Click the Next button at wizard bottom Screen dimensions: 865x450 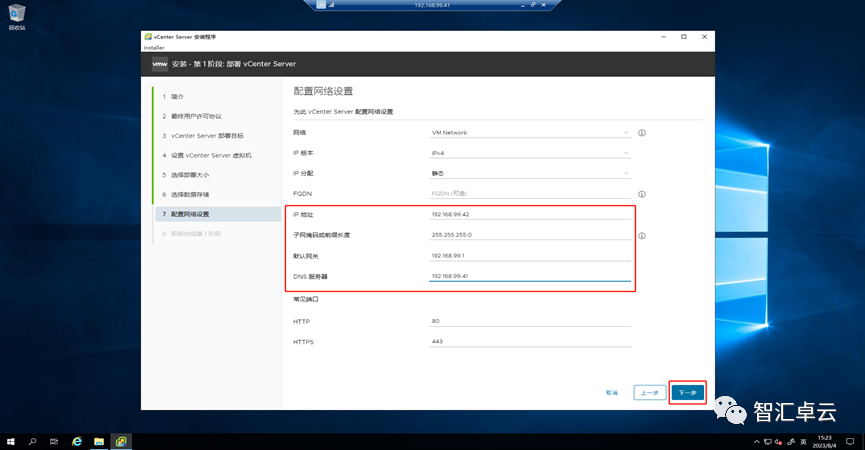pos(687,393)
